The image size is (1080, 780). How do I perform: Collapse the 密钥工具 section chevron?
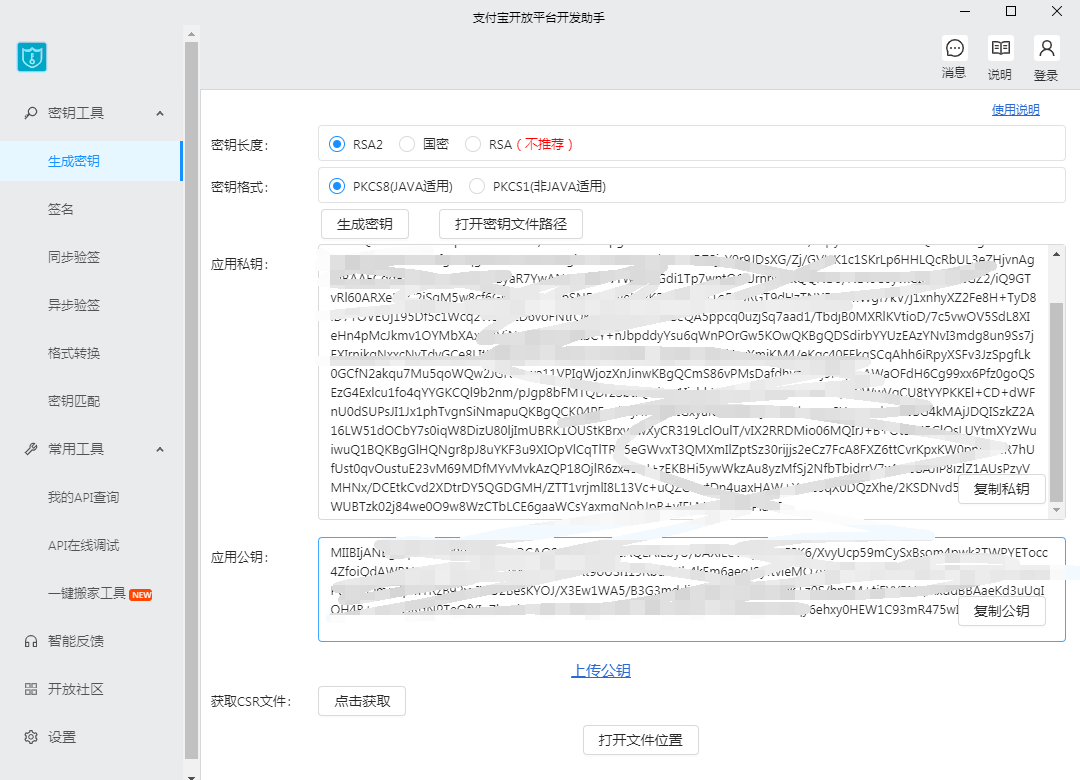(160, 113)
